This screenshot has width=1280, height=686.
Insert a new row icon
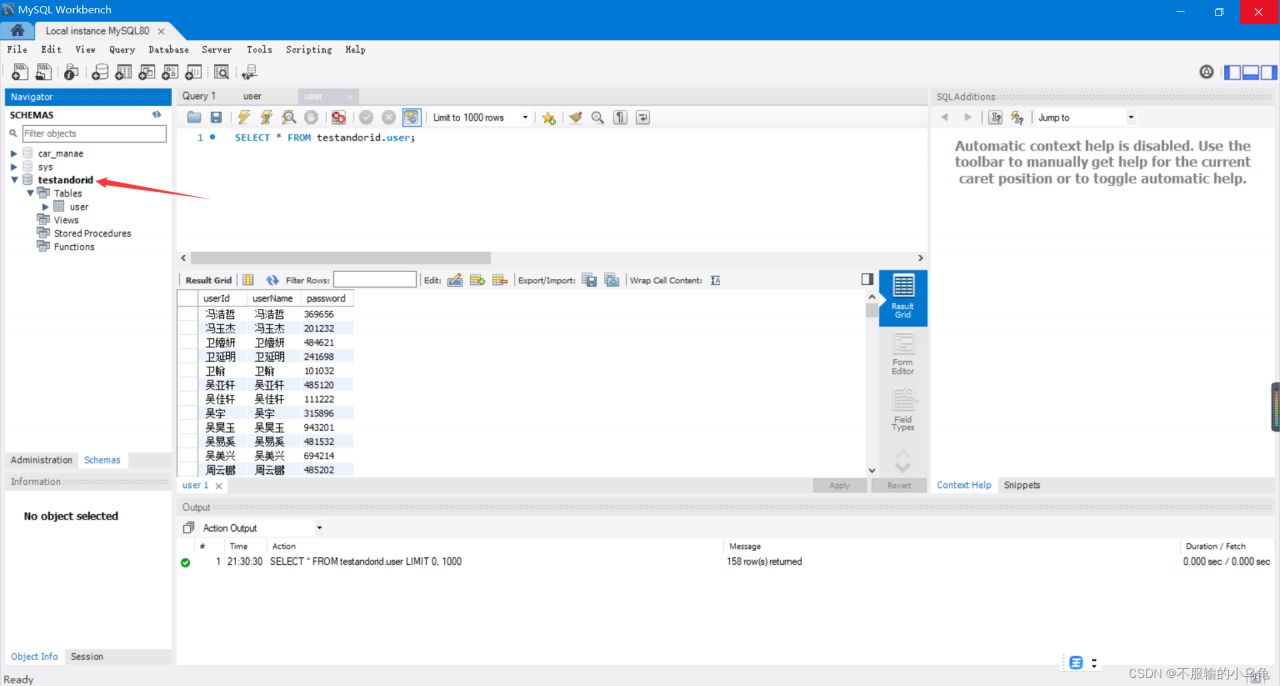tap(478, 281)
